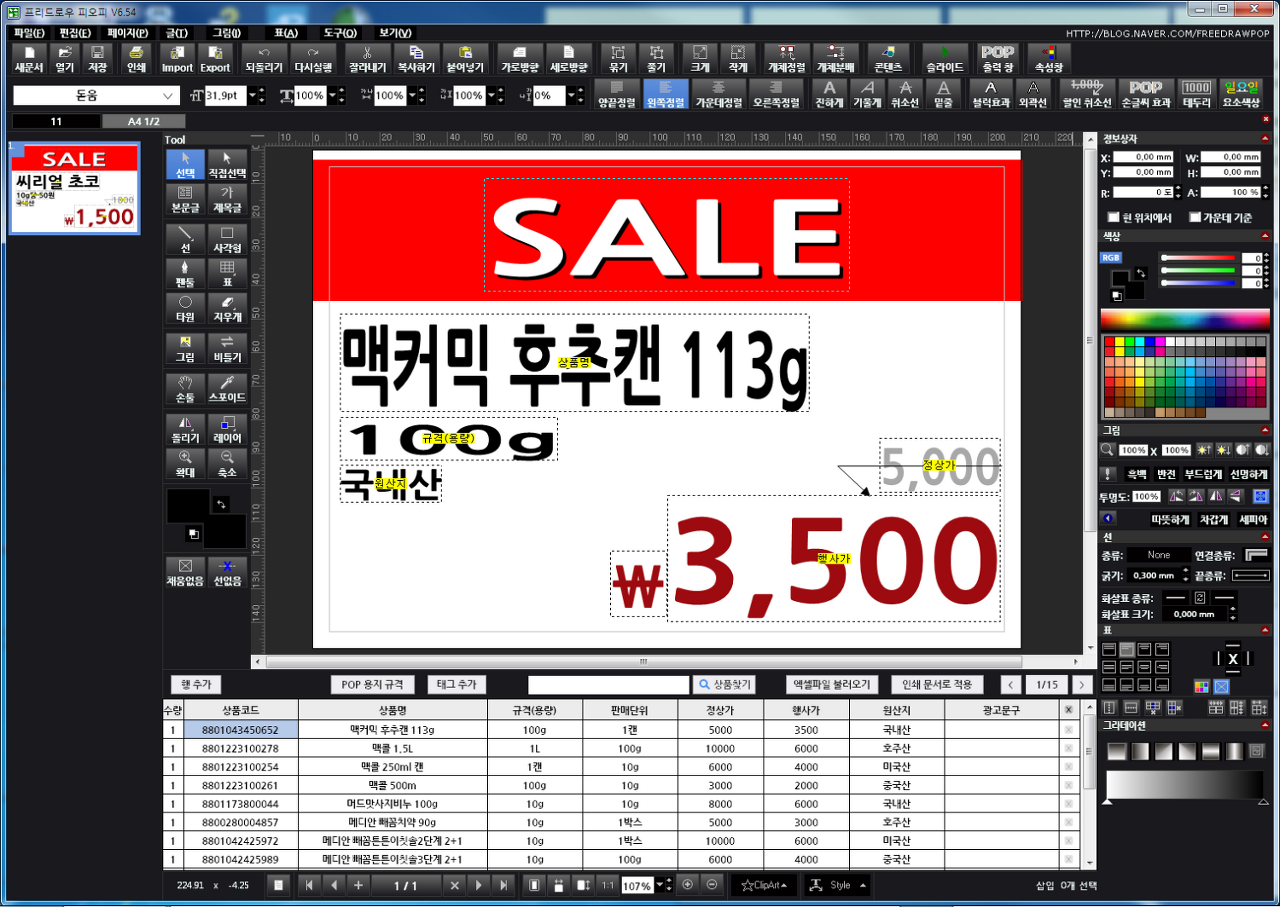Open the ClipArt dropdown
1280x907 pixels.
pos(763,885)
